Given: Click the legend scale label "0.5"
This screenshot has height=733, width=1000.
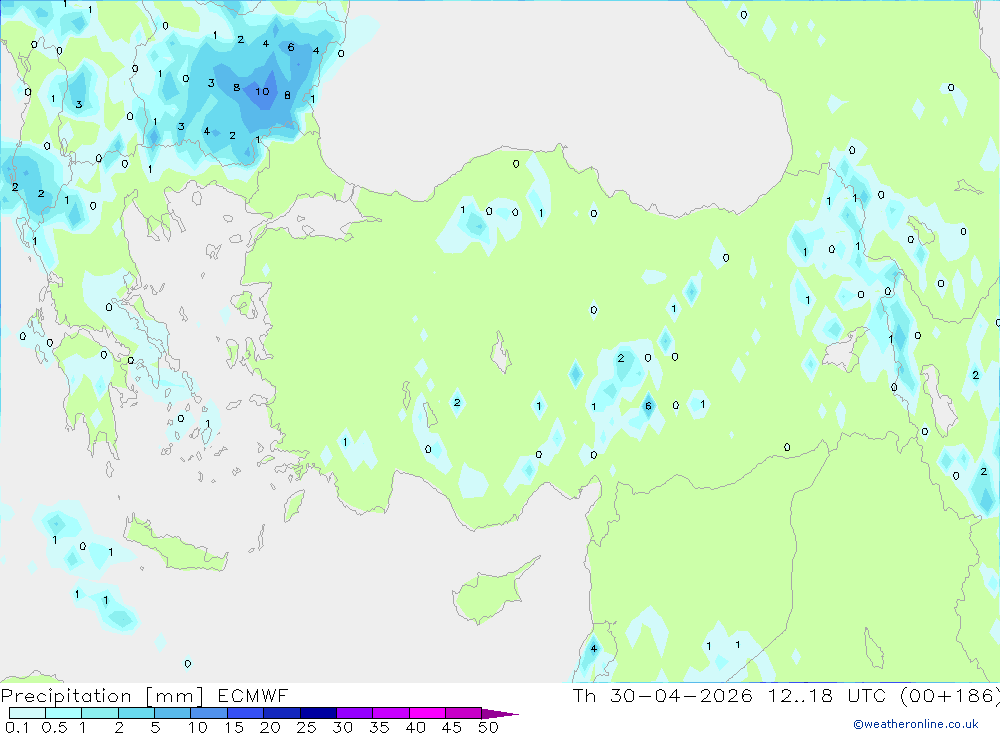Looking at the screenshot, I should pos(54,727).
